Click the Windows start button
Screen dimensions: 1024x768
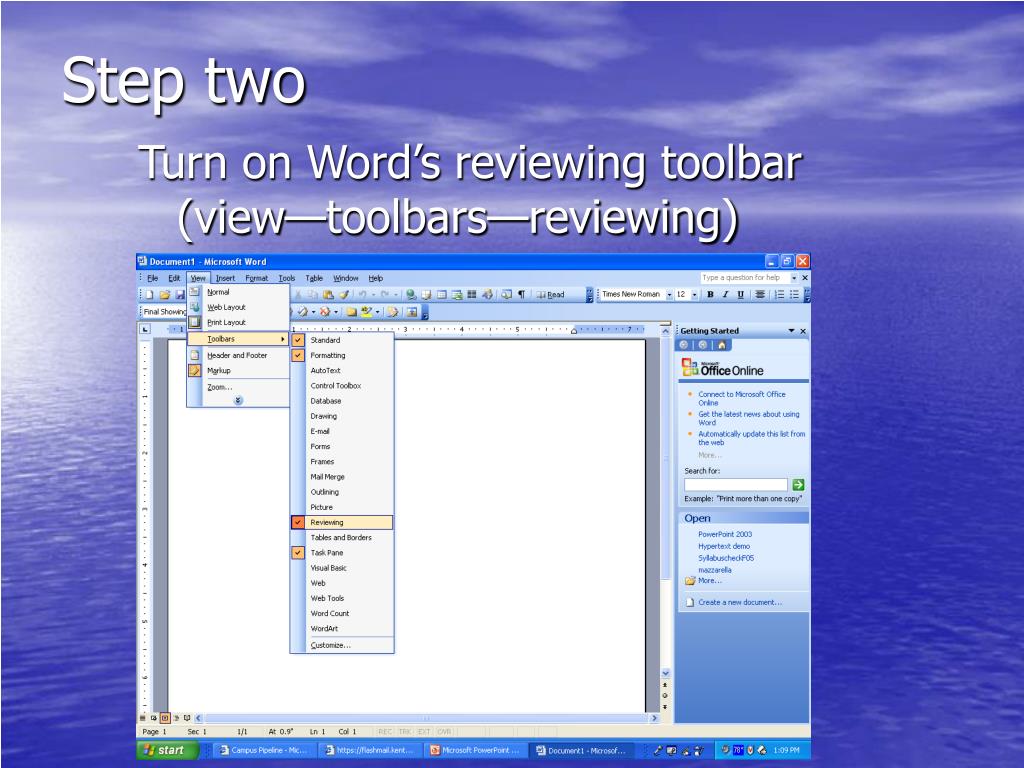(167, 750)
